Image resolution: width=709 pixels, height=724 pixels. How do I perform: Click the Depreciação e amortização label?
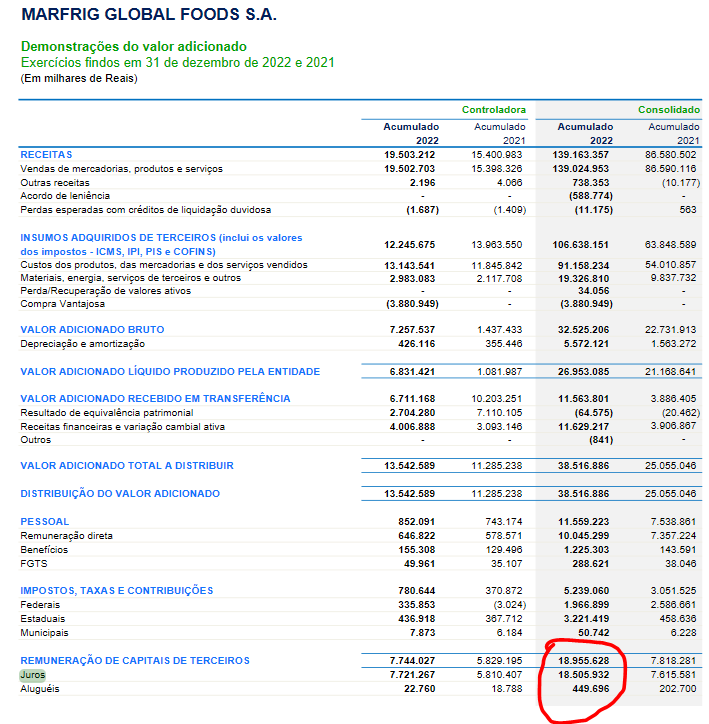tap(83, 344)
